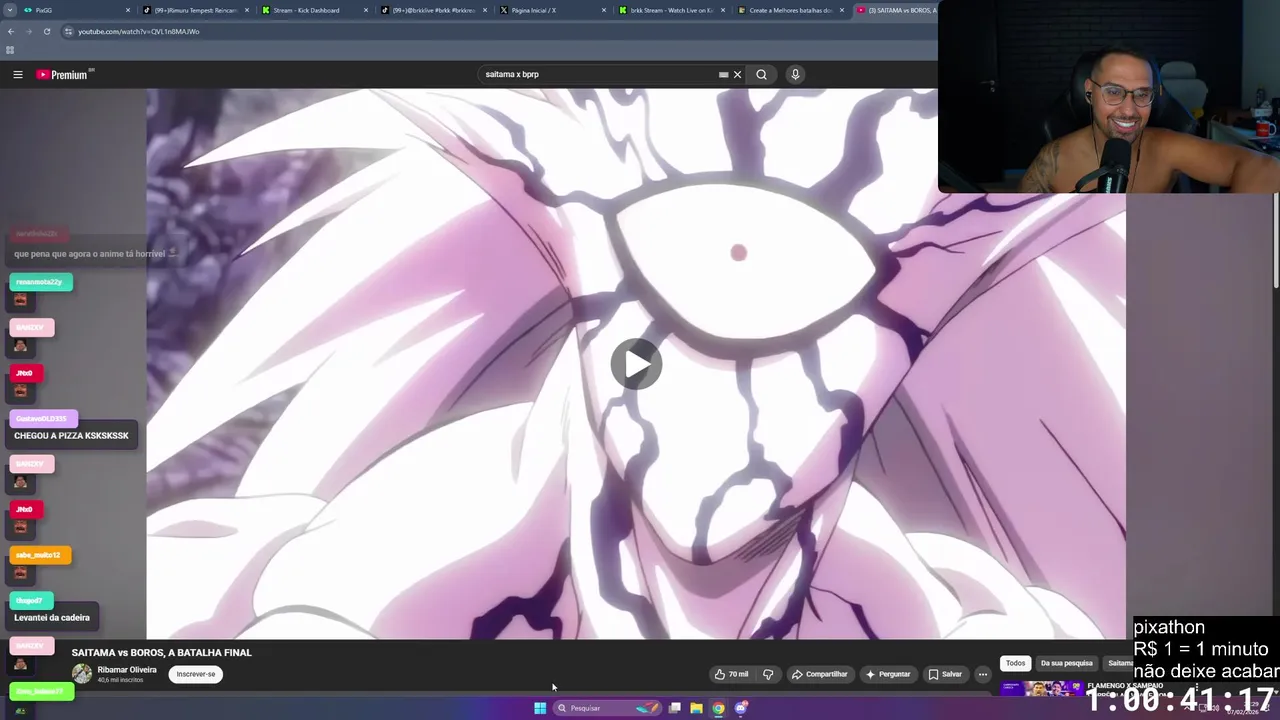
Task: Open Google Chrome from the taskbar
Action: (x=718, y=708)
